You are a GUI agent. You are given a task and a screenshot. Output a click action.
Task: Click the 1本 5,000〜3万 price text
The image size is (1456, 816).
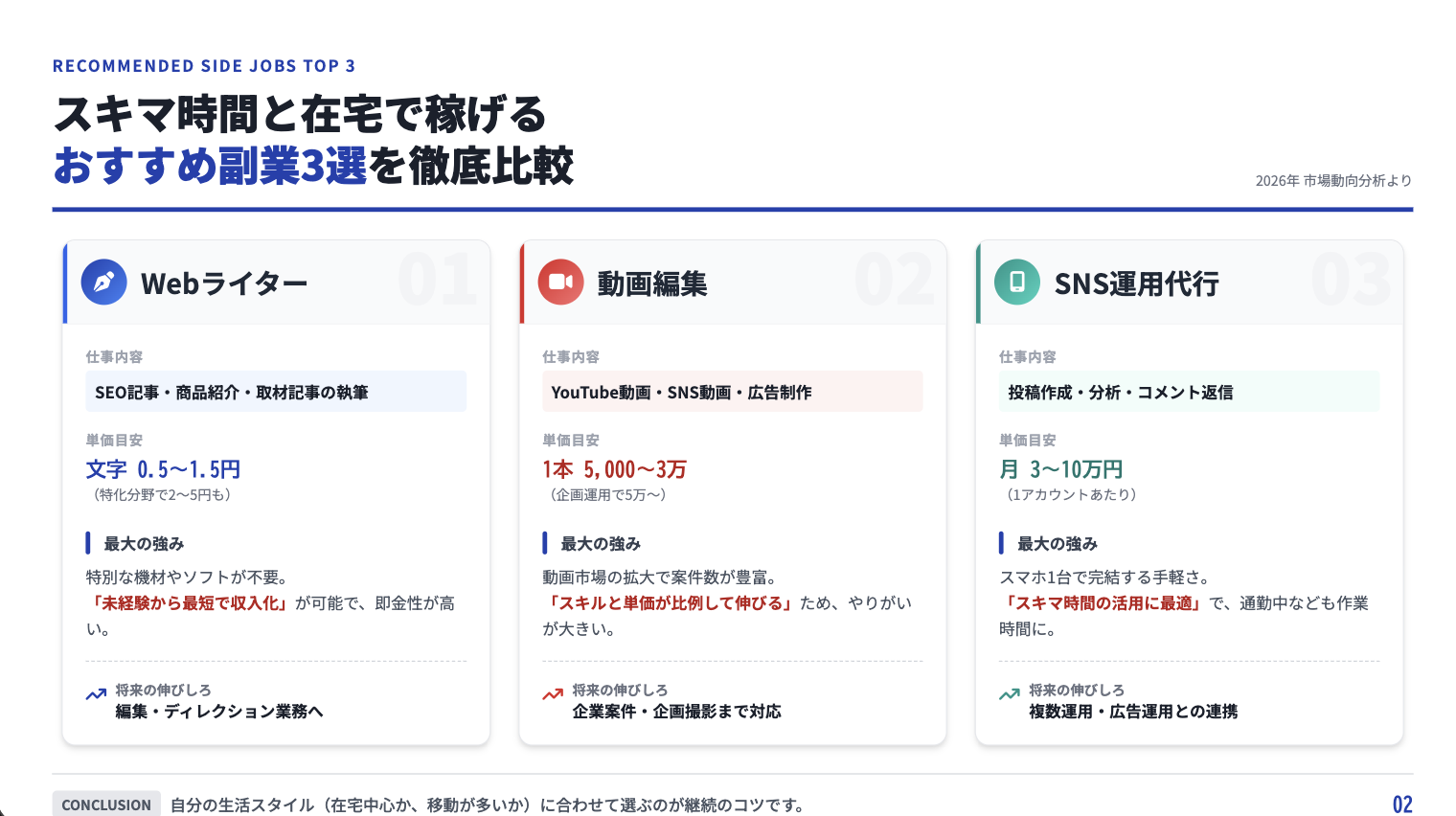click(x=614, y=469)
